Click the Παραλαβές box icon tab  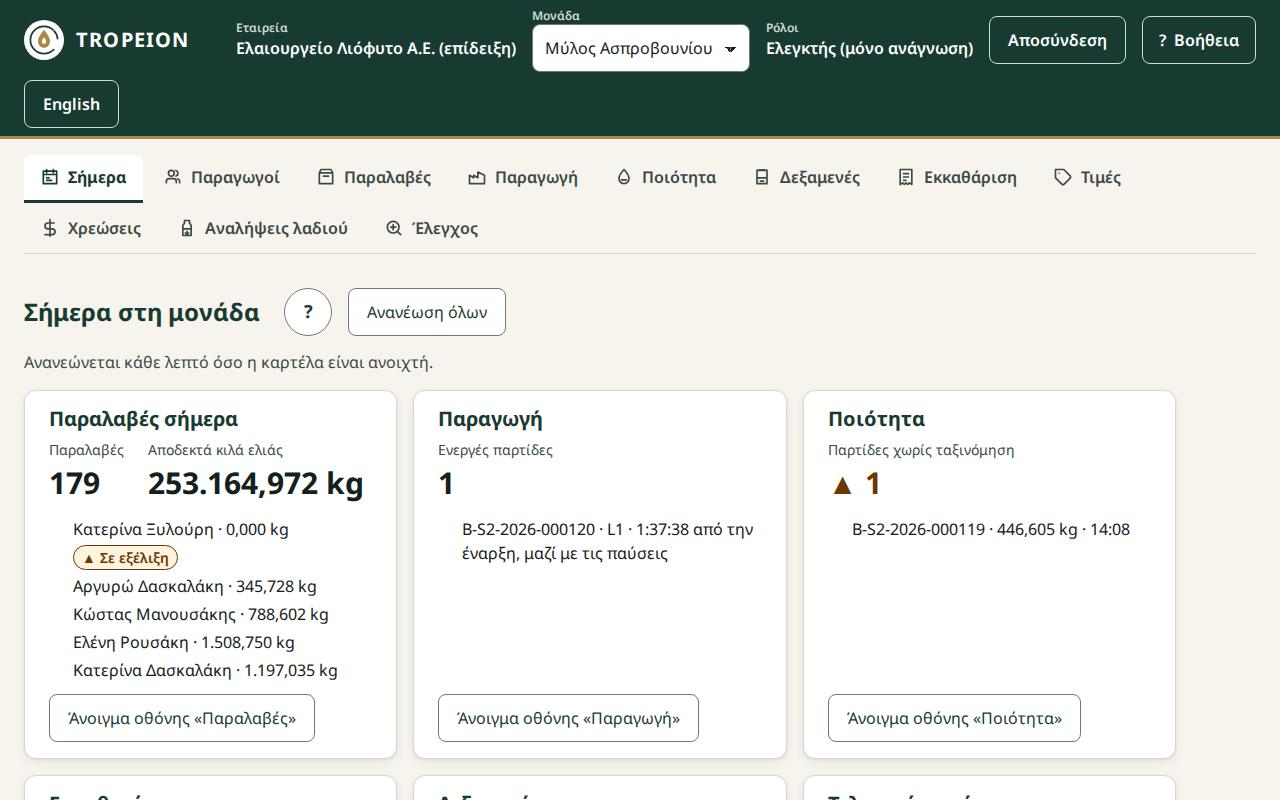(x=326, y=177)
